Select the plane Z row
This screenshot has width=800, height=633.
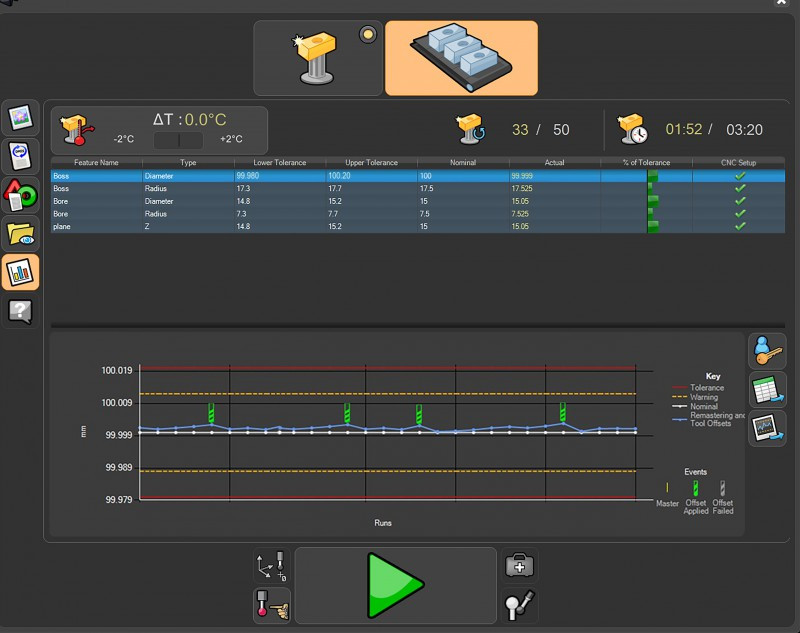418,226
